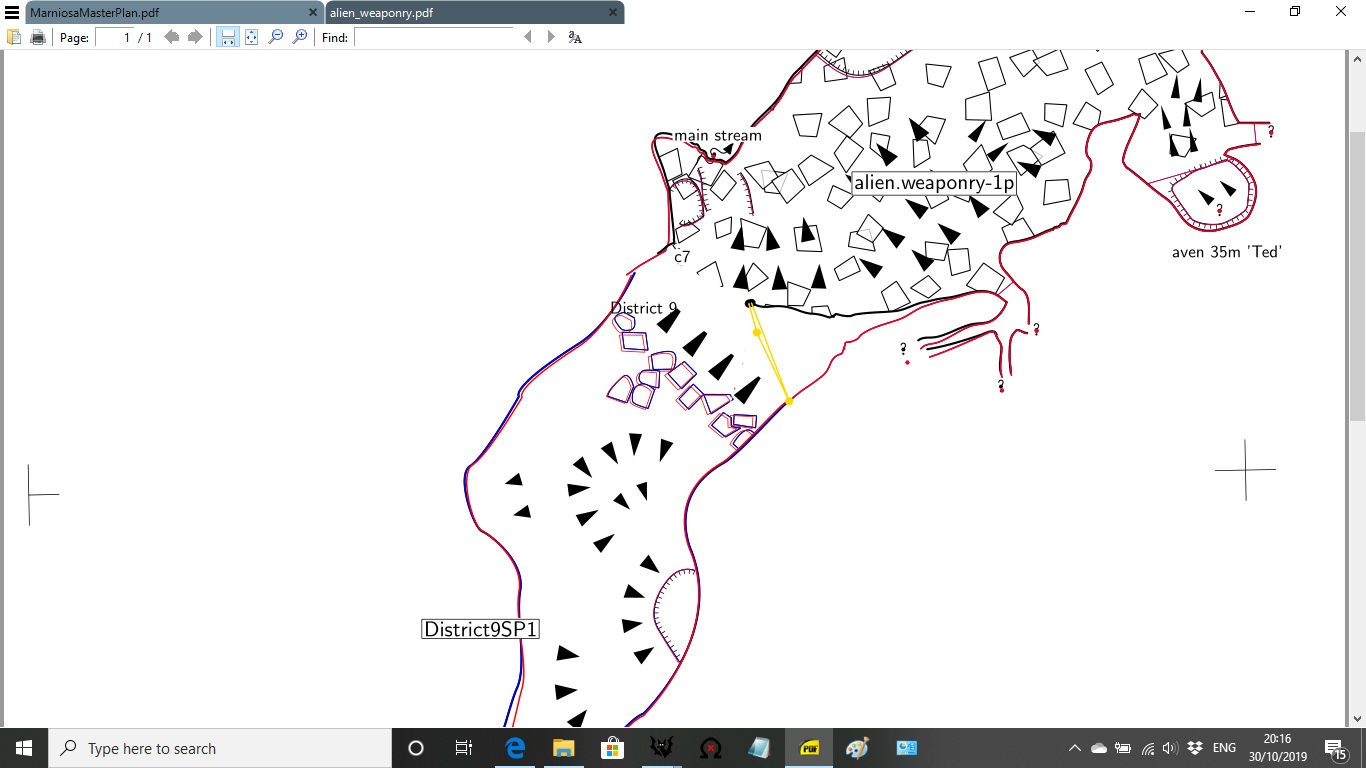Open Cortana circle icon

(416, 748)
